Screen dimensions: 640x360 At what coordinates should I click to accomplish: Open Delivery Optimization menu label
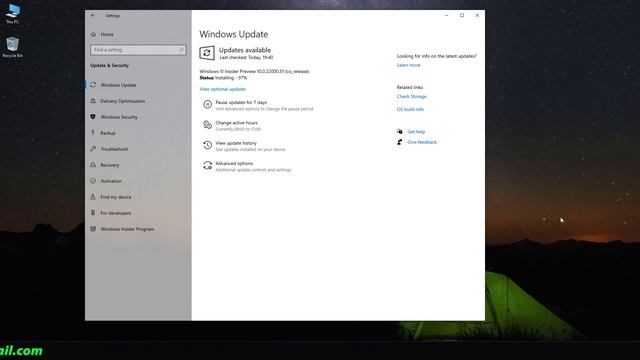122,101
